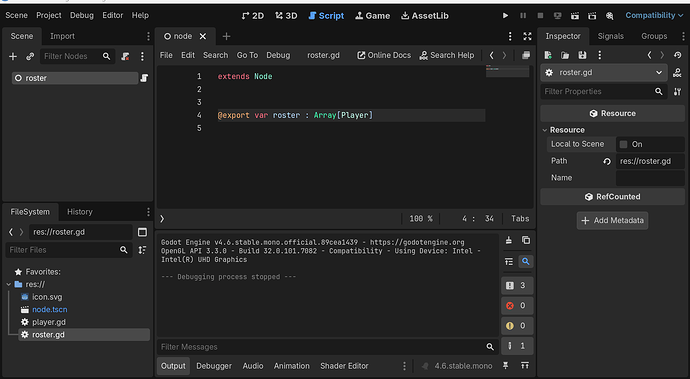This screenshot has height=379, width=690.
Task: Create new resource in Inspector
Action: [x=548, y=55]
